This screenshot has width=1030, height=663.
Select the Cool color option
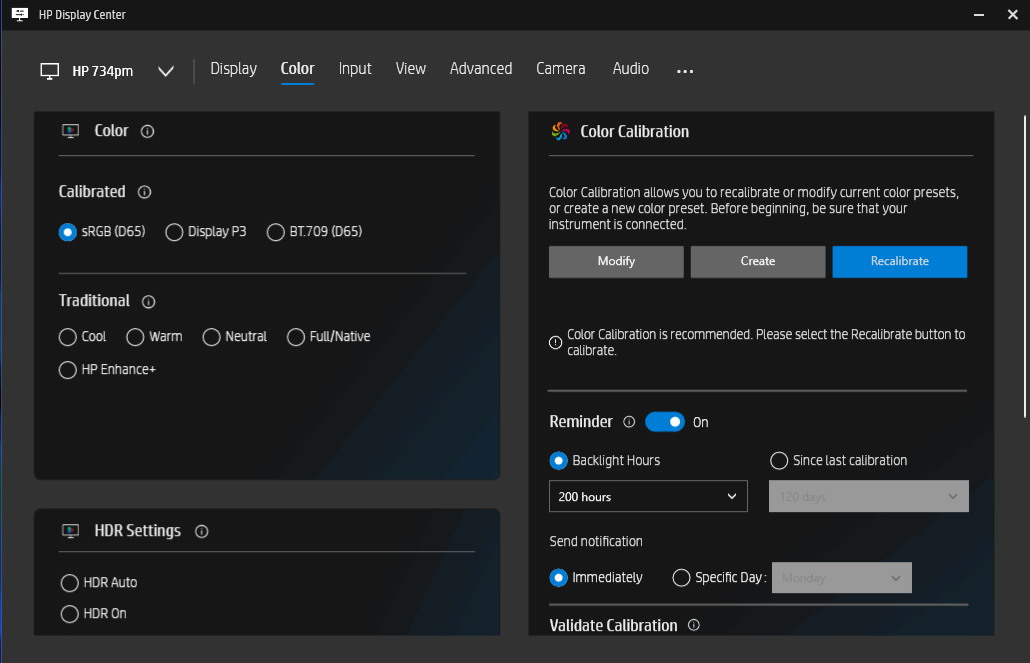click(83, 337)
